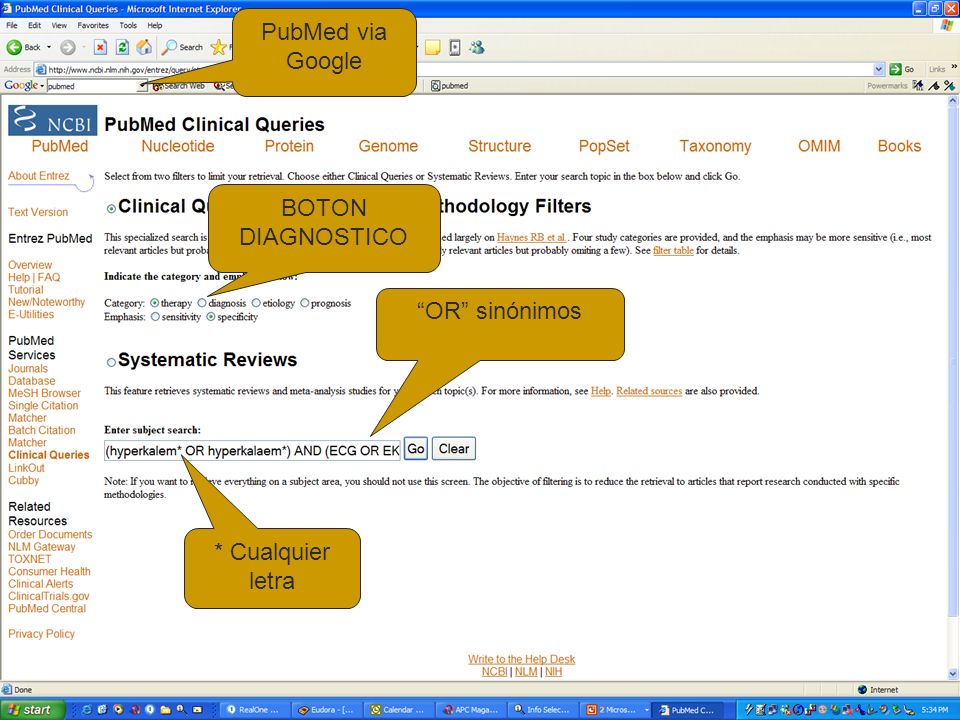
Task: Open the Google toolbar options dropdown
Action: point(42,86)
